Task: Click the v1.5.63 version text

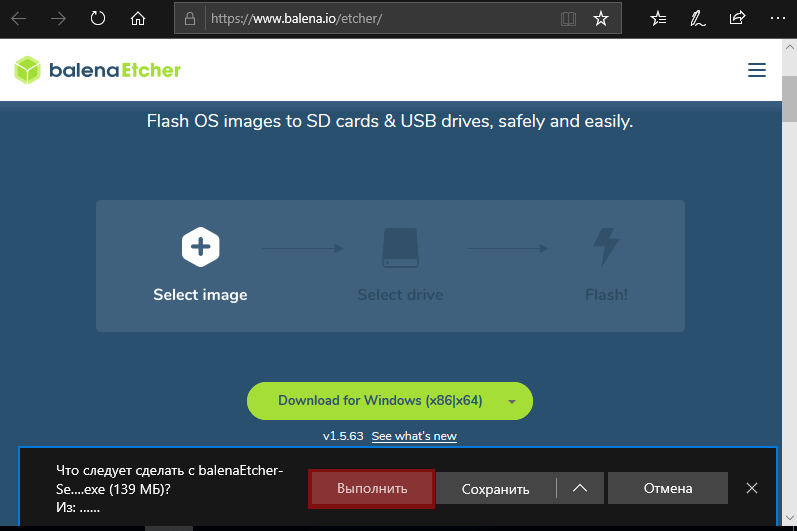Action: point(343,436)
